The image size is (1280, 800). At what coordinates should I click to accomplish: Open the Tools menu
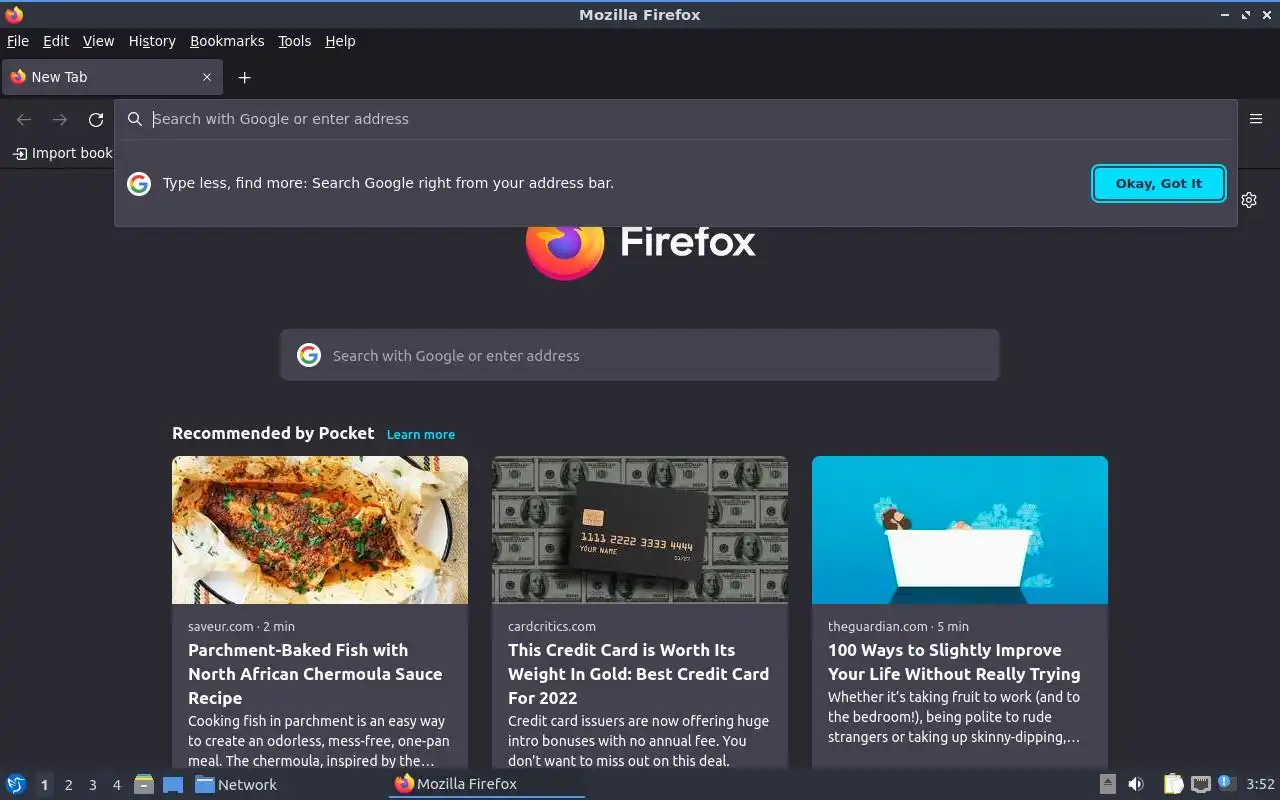point(294,41)
